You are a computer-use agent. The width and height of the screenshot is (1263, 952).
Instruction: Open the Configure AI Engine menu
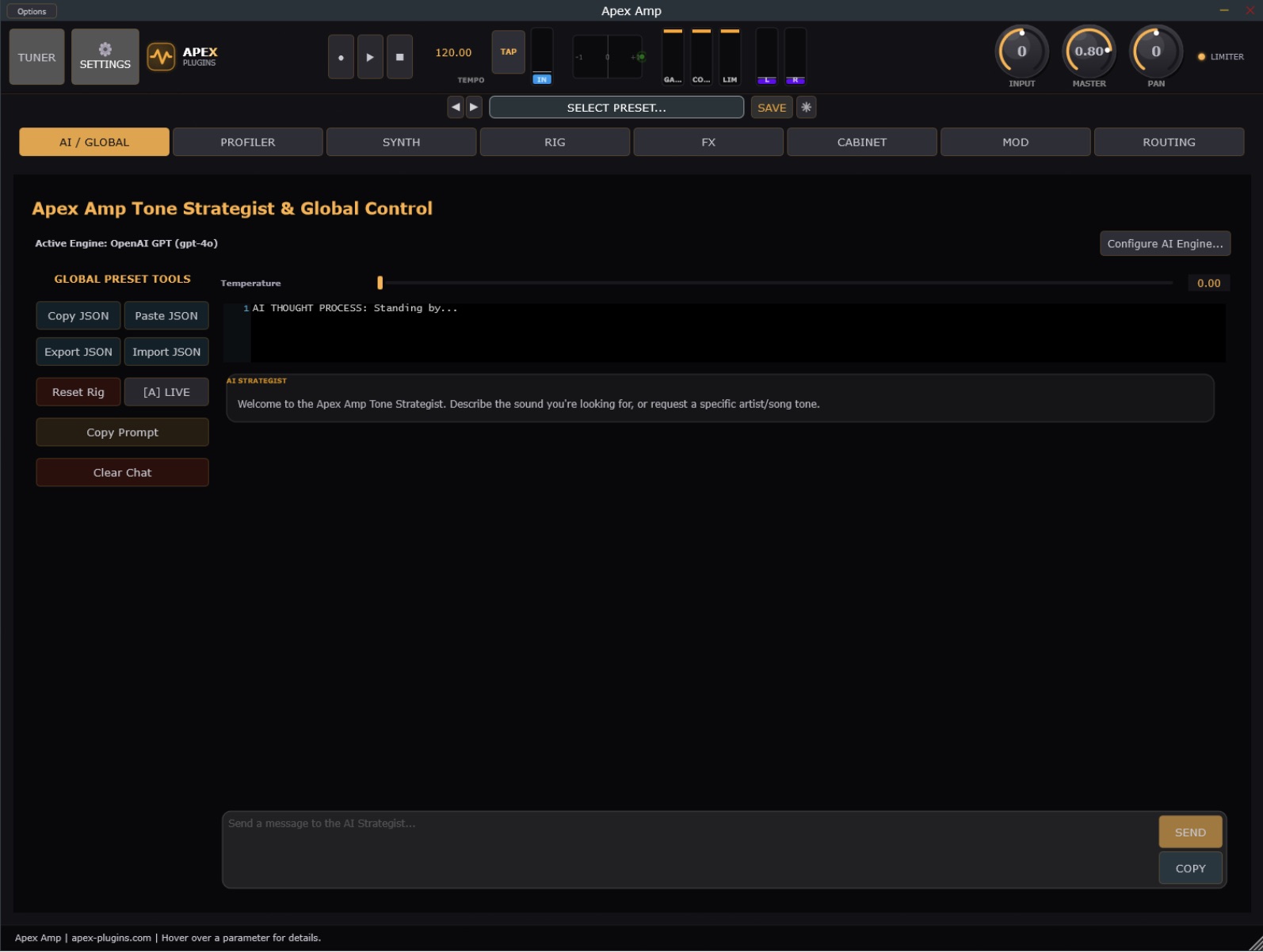(1165, 243)
